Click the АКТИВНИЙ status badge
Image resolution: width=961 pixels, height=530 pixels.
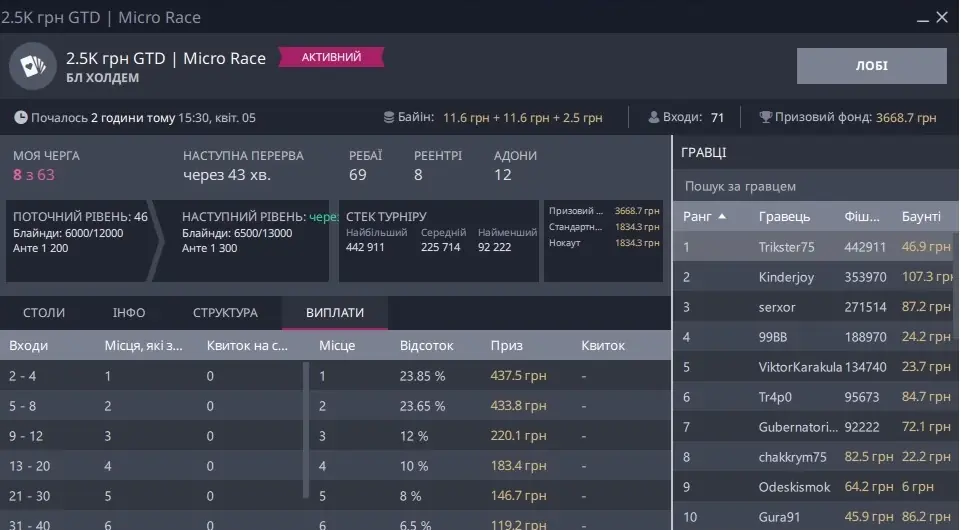[331, 57]
